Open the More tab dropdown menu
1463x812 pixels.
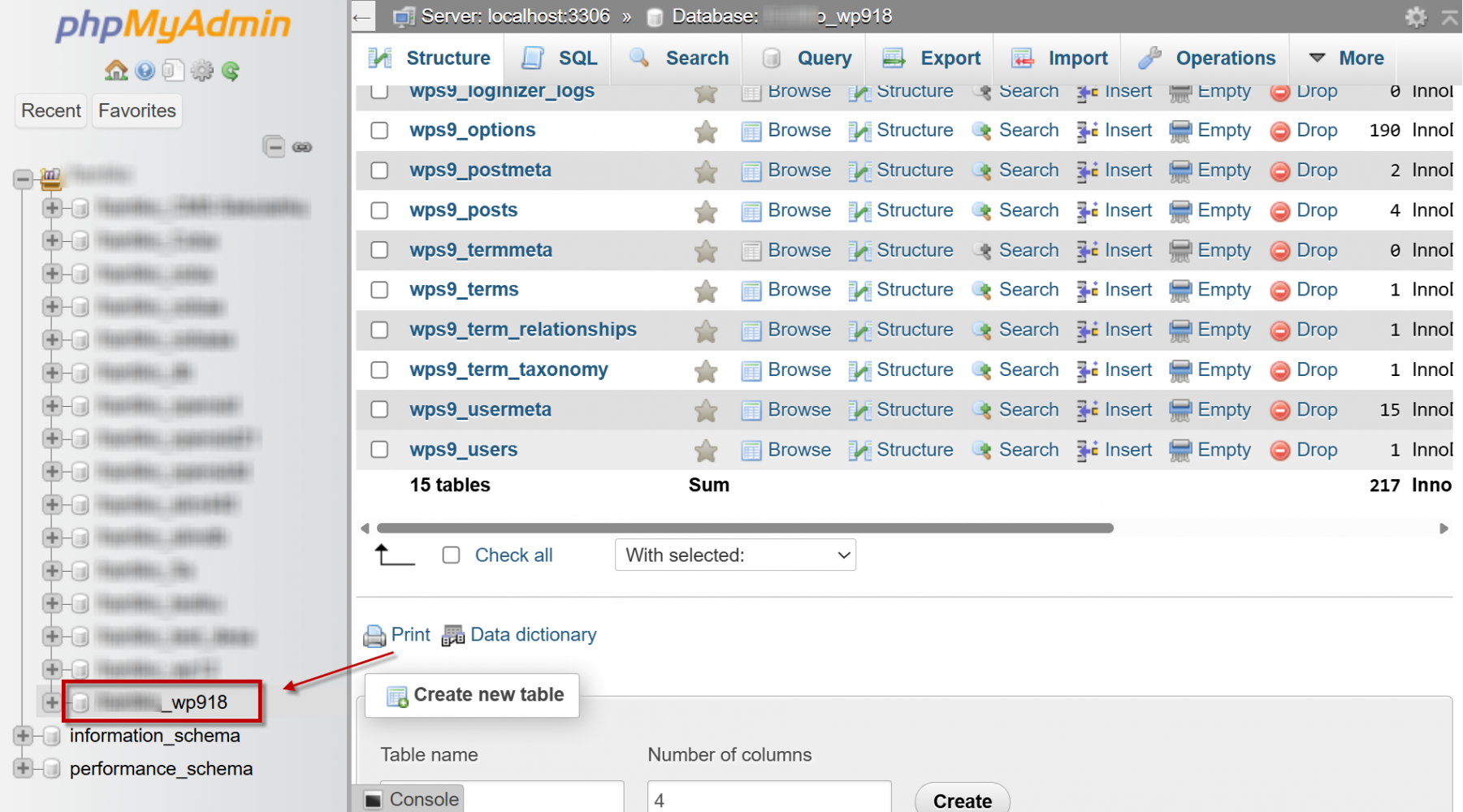(x=1347, y=58)
